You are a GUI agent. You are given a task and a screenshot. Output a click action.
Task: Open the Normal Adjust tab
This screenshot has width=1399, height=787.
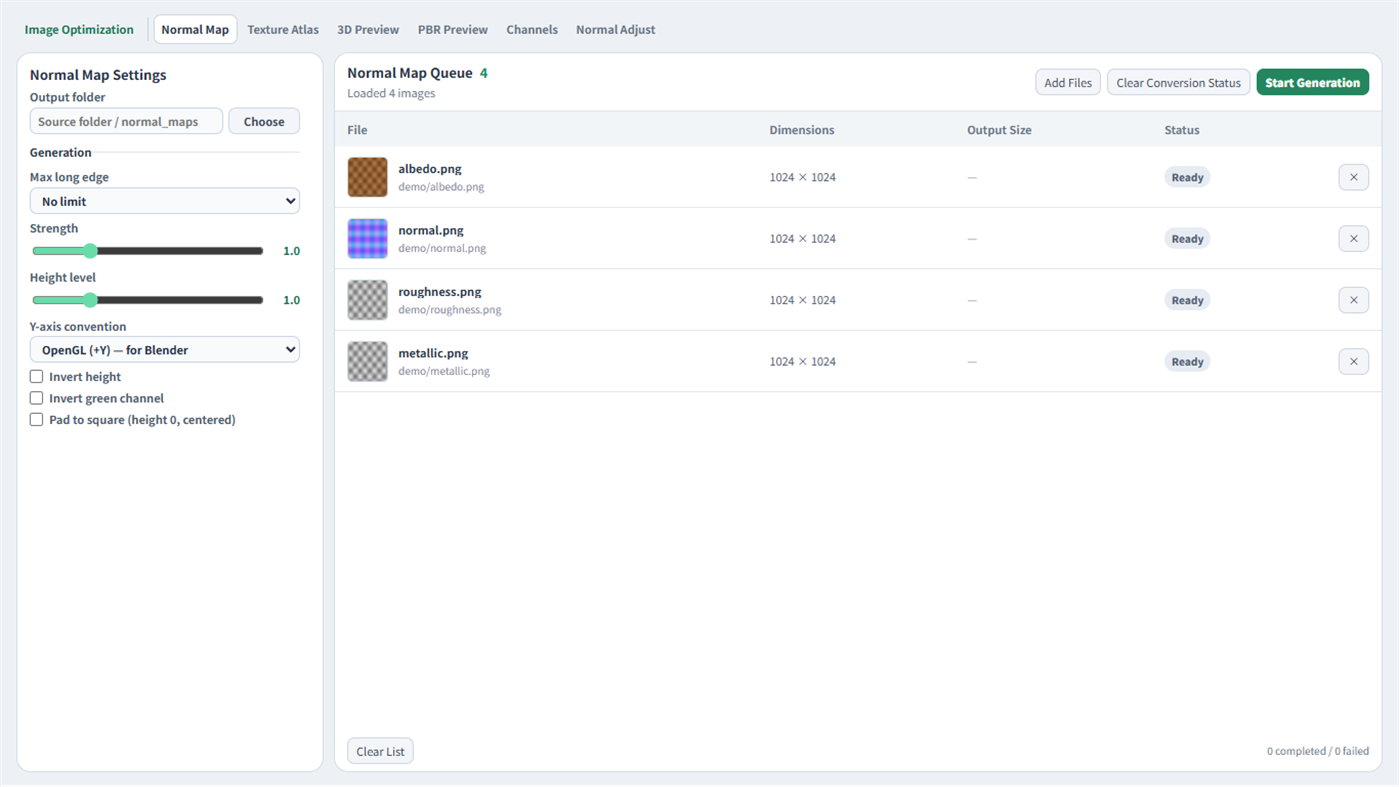click(x=616, y=29)
